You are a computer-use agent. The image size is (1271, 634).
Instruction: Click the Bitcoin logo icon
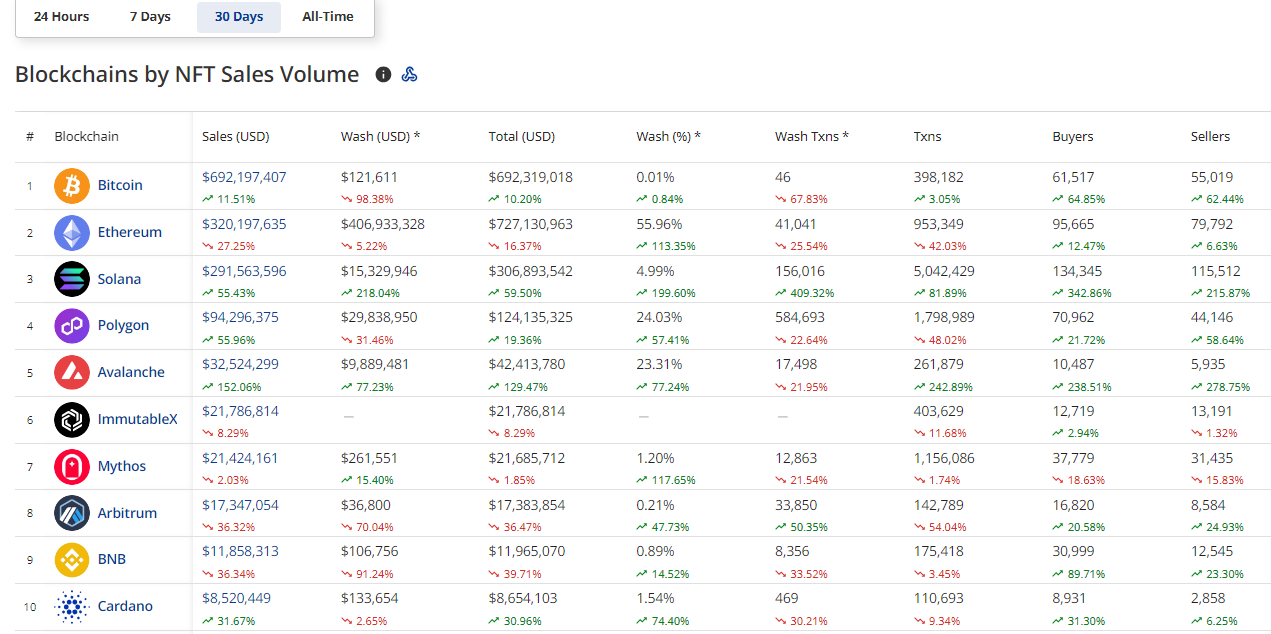tap(72, 186)
